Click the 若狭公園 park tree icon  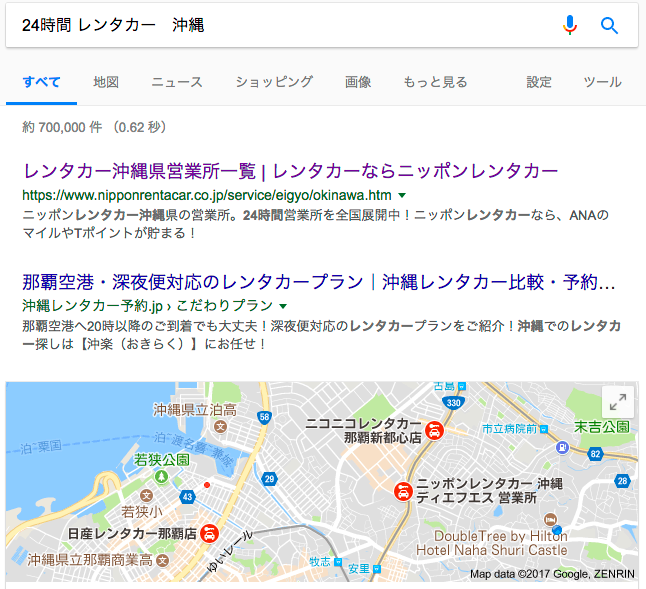coord(161,477)
